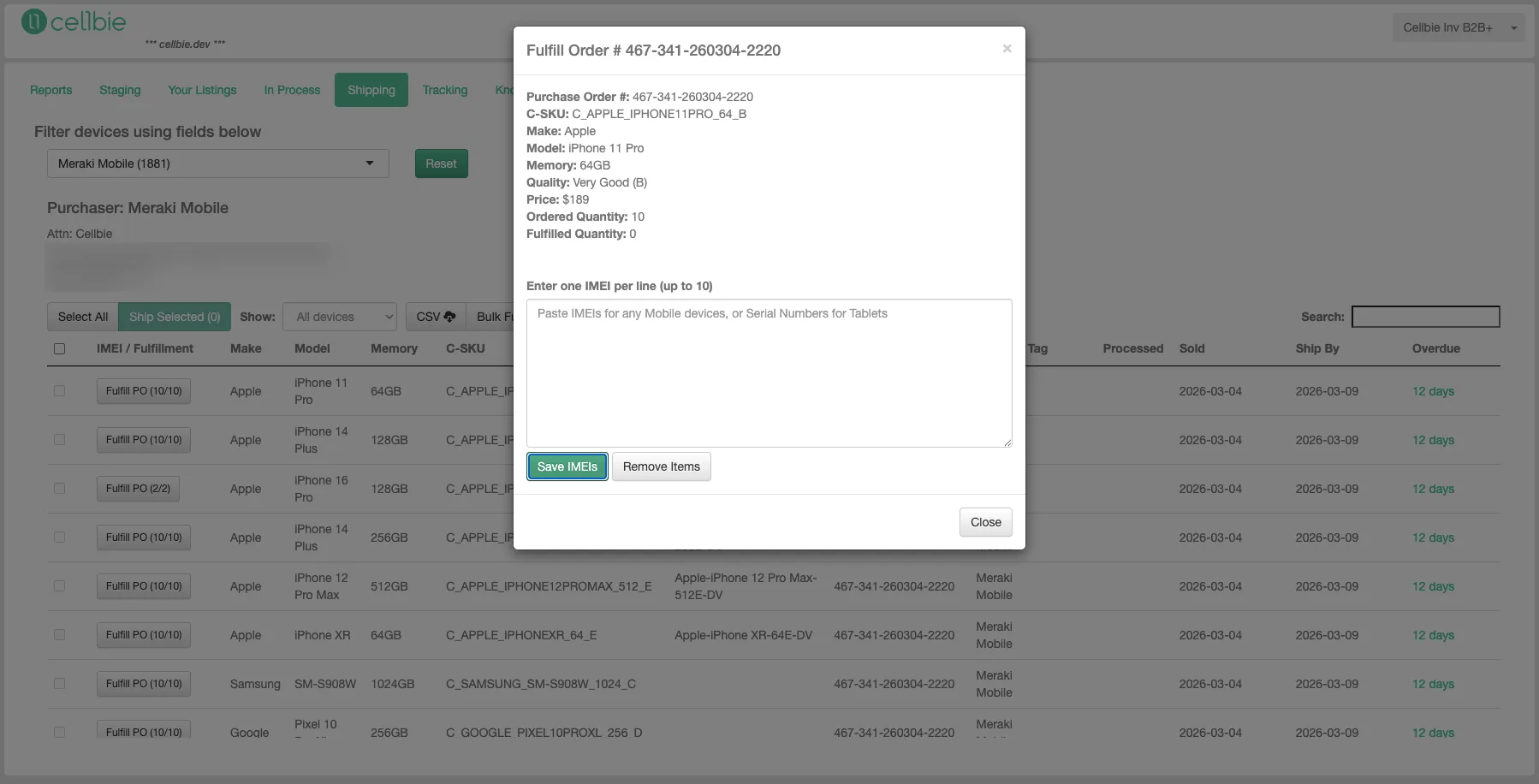Check the iPhone 14 Plus 128GB row checkbox
1539x784 pixels.
(59, 440)
